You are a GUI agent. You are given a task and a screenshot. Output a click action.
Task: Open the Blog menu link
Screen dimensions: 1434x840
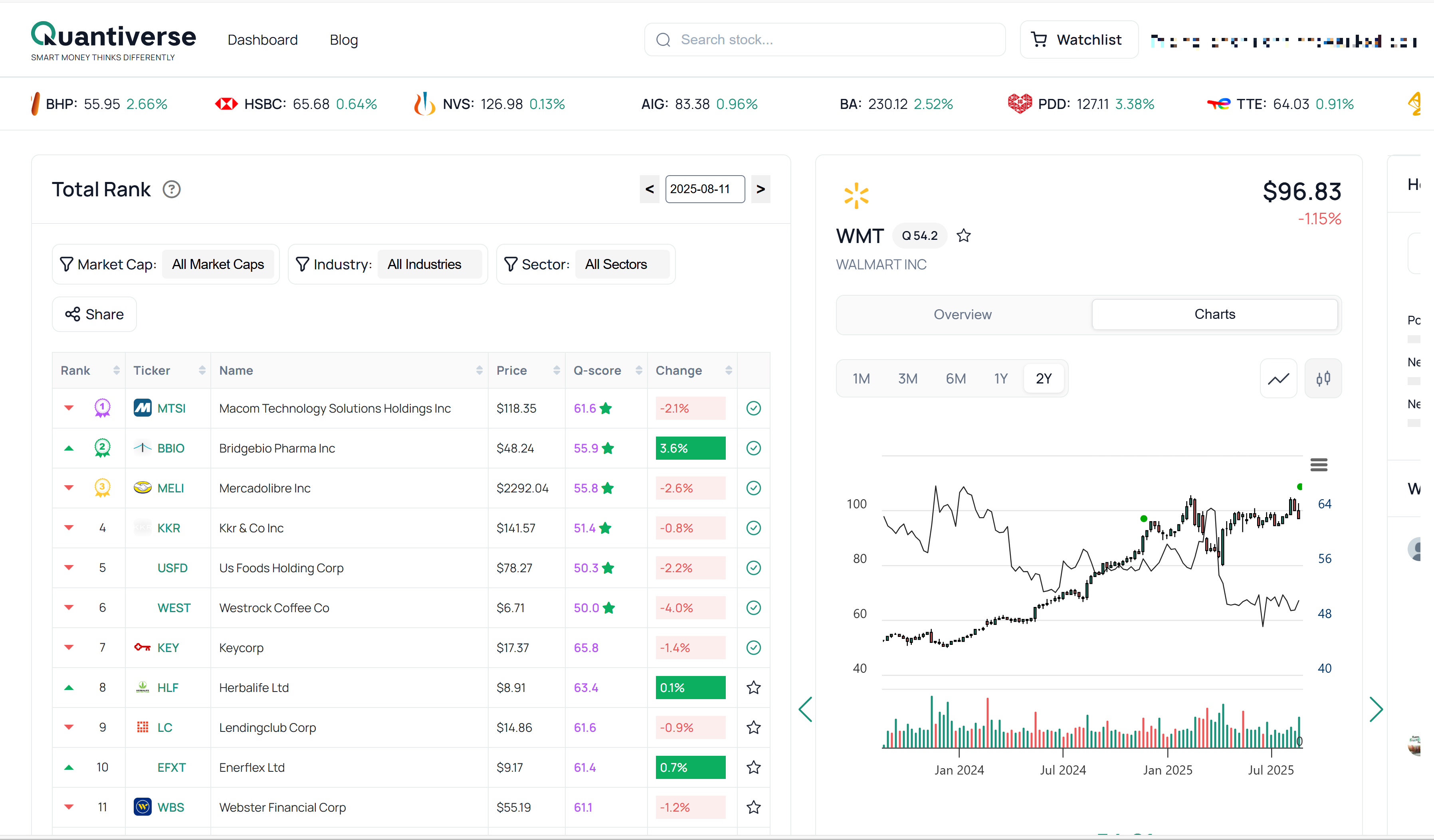[344, 40]
